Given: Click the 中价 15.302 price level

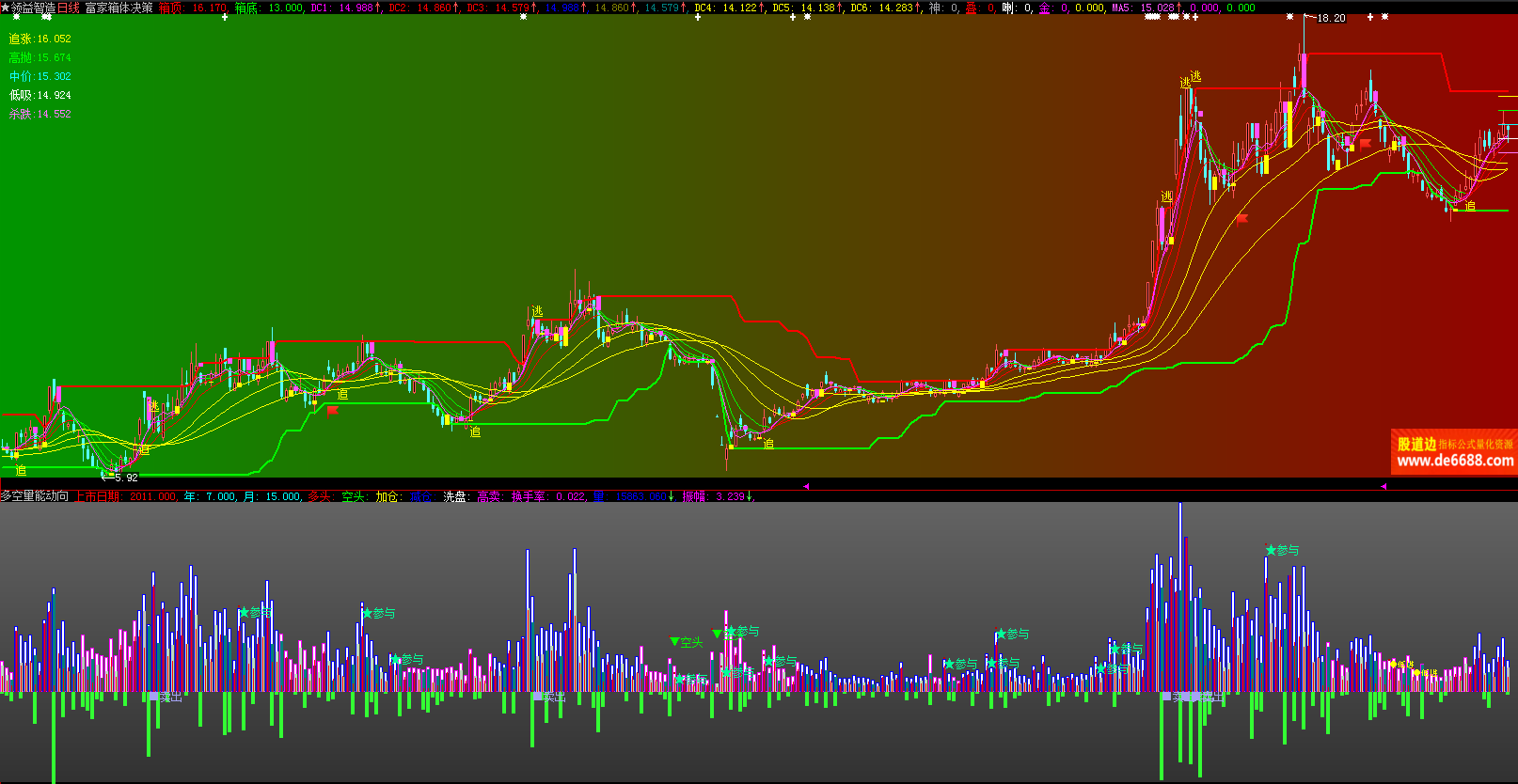Looking at the screenshot, I should point(40,76).
